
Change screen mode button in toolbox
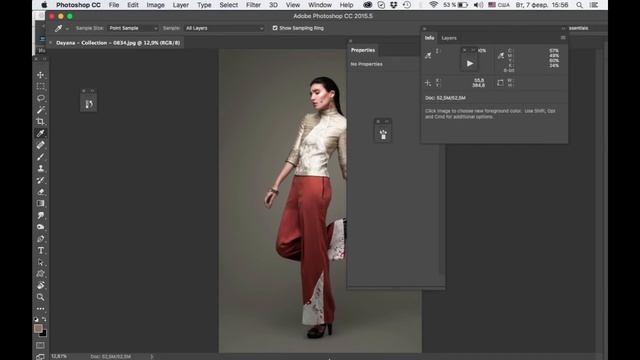click(40, 357)
